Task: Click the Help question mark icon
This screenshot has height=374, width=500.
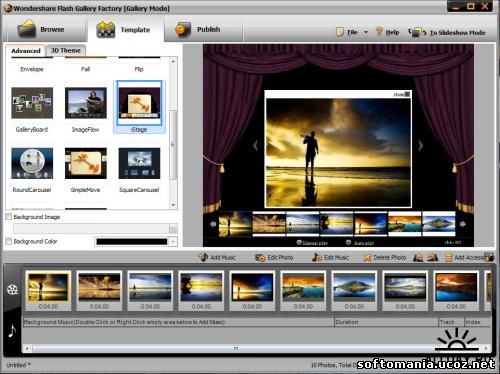Action: click(x=379, y=31)
